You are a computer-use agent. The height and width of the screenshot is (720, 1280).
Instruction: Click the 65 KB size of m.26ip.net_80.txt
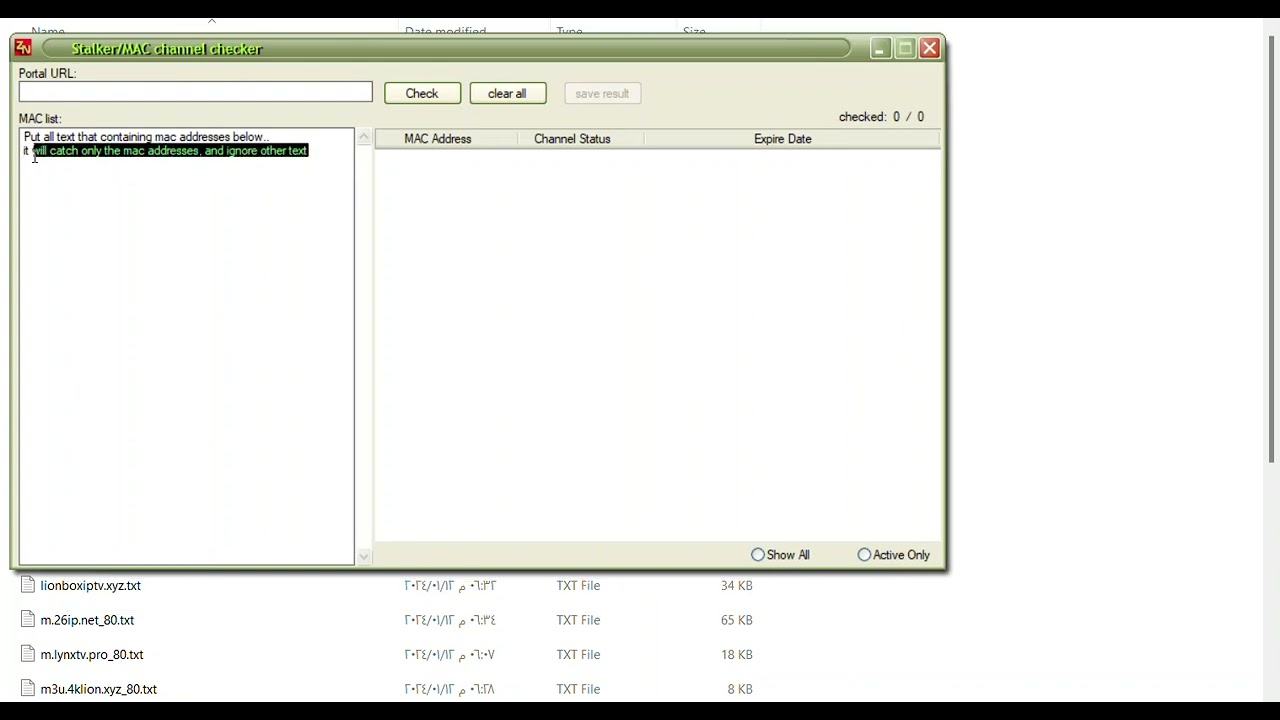tap(736, 620)
